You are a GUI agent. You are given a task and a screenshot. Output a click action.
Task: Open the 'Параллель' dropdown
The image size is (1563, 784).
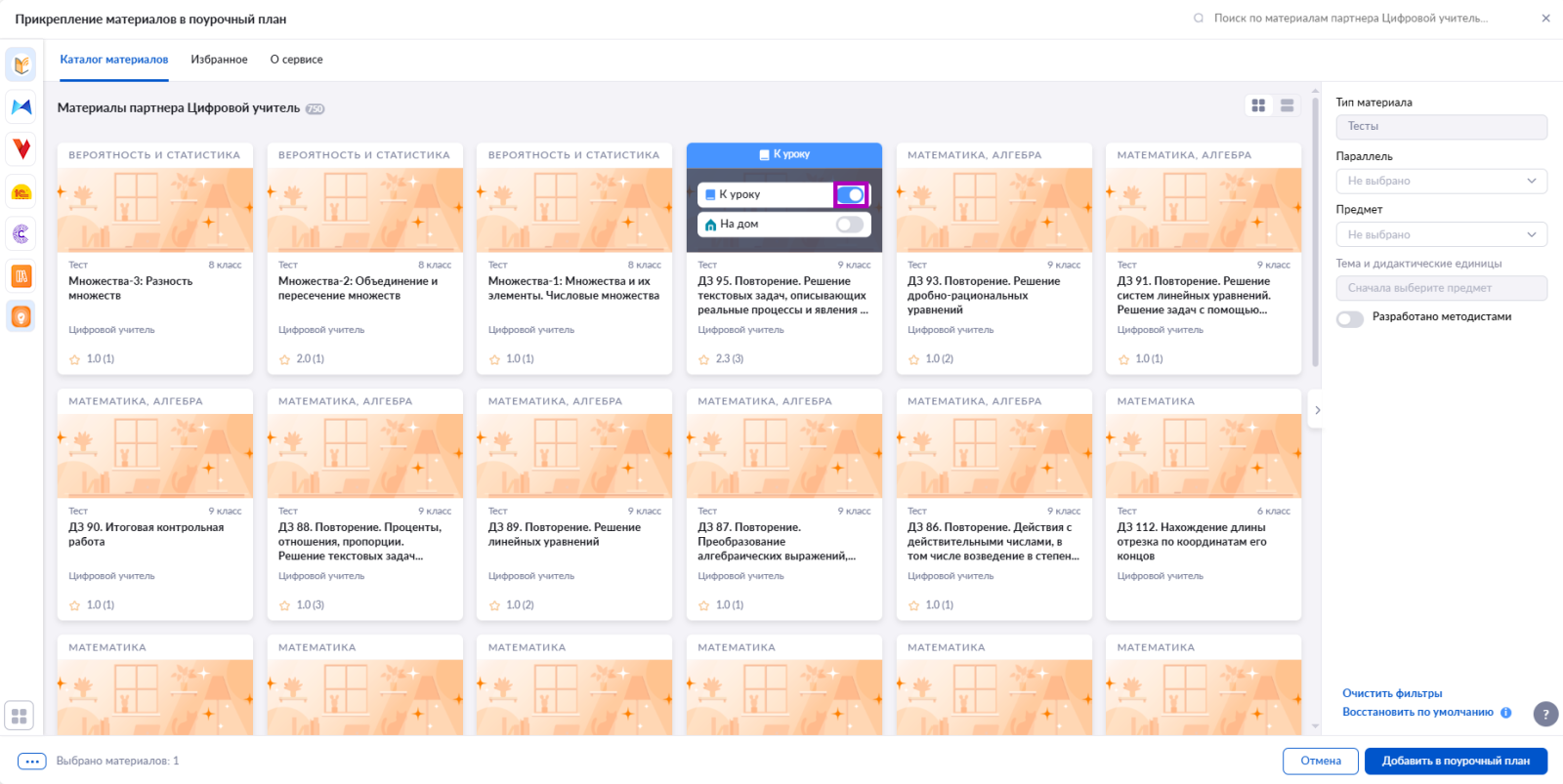click(x=1442, y=181)
